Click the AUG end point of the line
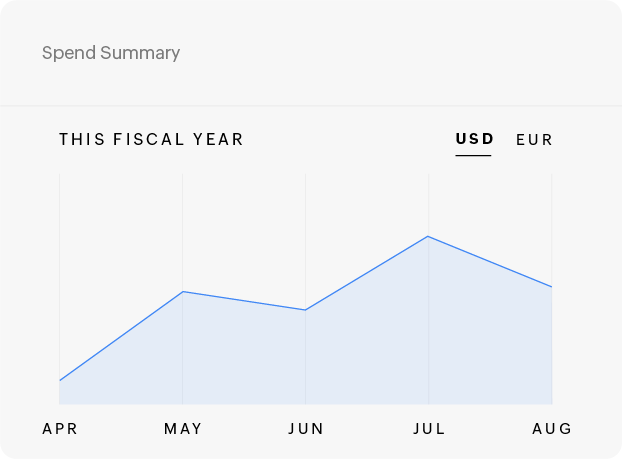This screenshot has width=622, height=459. click(552, 287)
